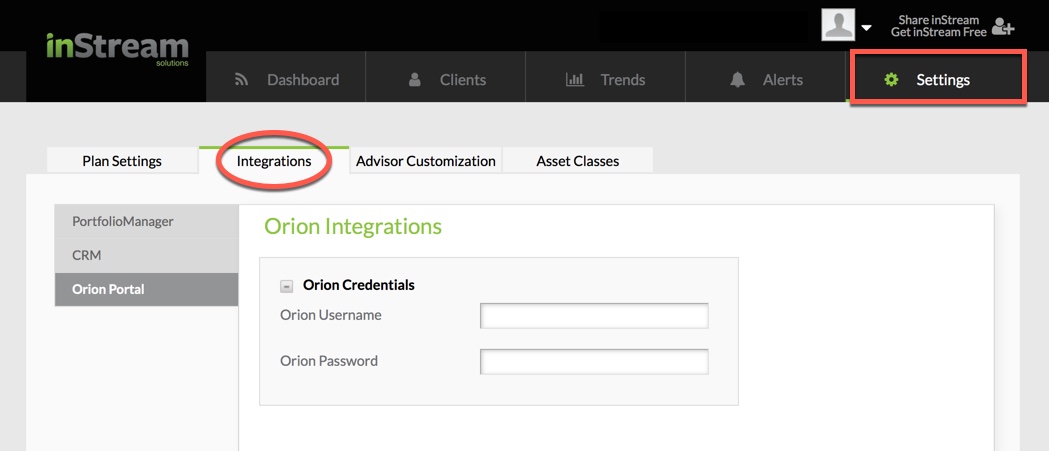Click the Orion Username label
The image size is (1049, 451).
pos(331,315)
